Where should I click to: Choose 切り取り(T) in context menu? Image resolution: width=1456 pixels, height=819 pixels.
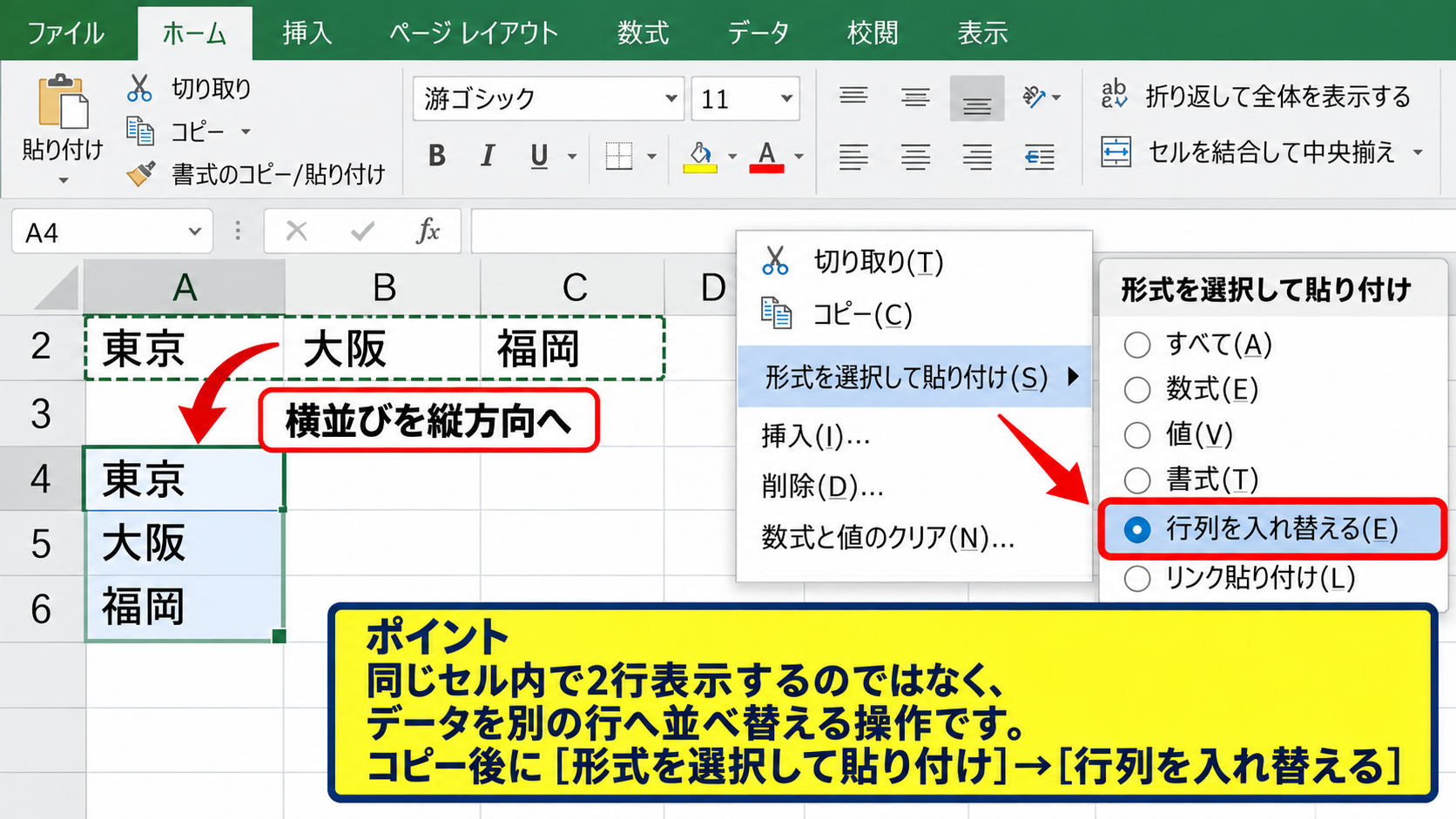[x=913, y=261]
